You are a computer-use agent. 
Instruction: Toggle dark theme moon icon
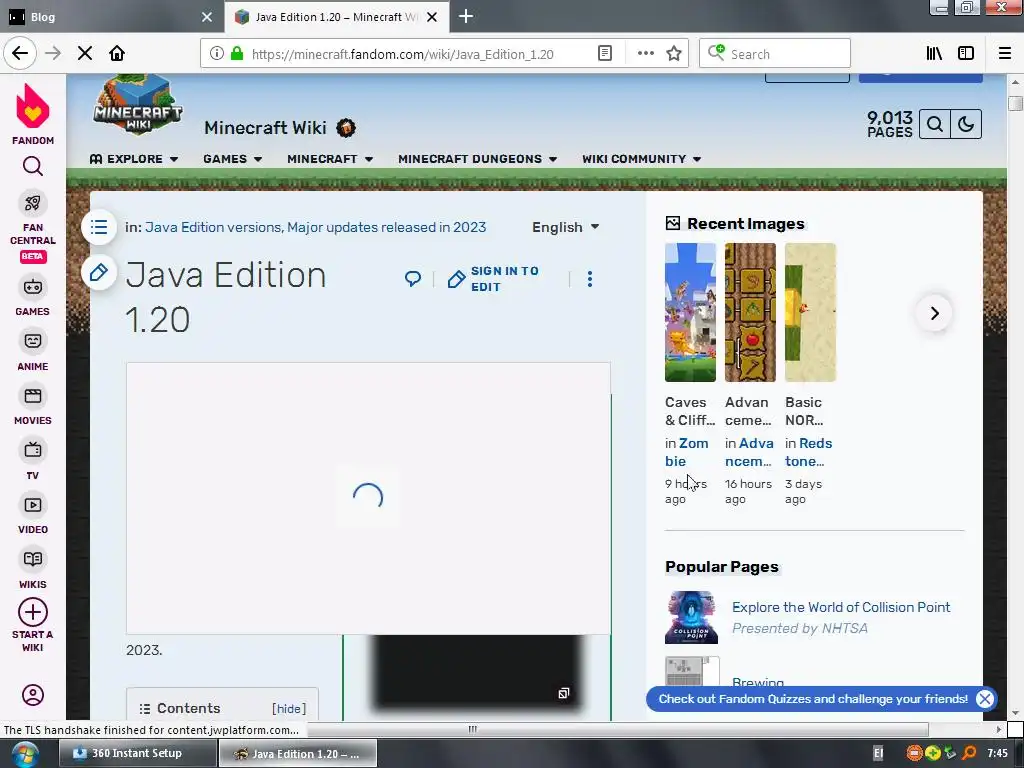966,124
